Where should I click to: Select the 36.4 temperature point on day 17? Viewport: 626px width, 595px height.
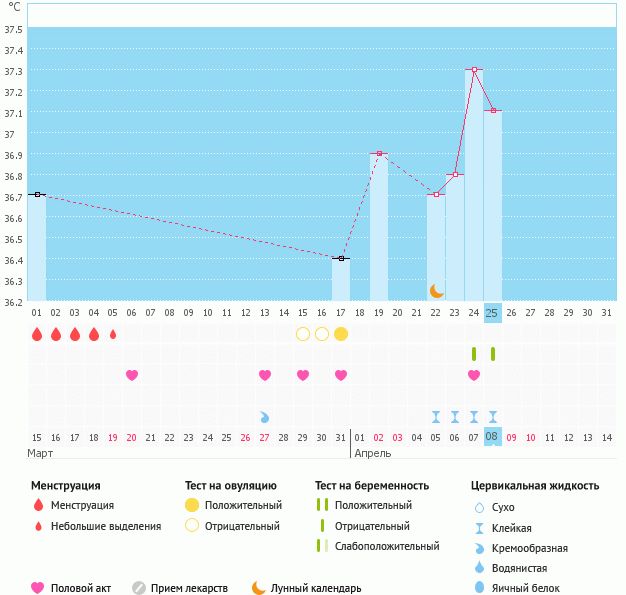pyautogui.click(x=341, y=258)
